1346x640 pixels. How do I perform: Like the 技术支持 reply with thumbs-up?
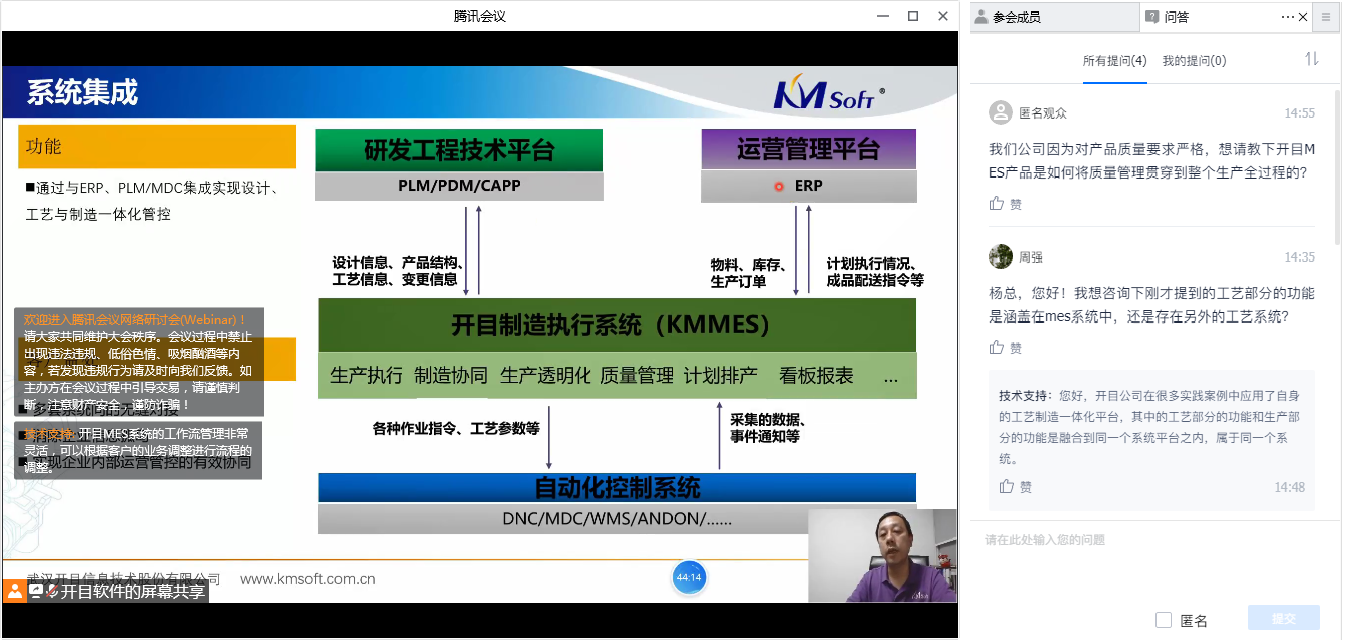pyautogui.click(x=1007, y=487)
